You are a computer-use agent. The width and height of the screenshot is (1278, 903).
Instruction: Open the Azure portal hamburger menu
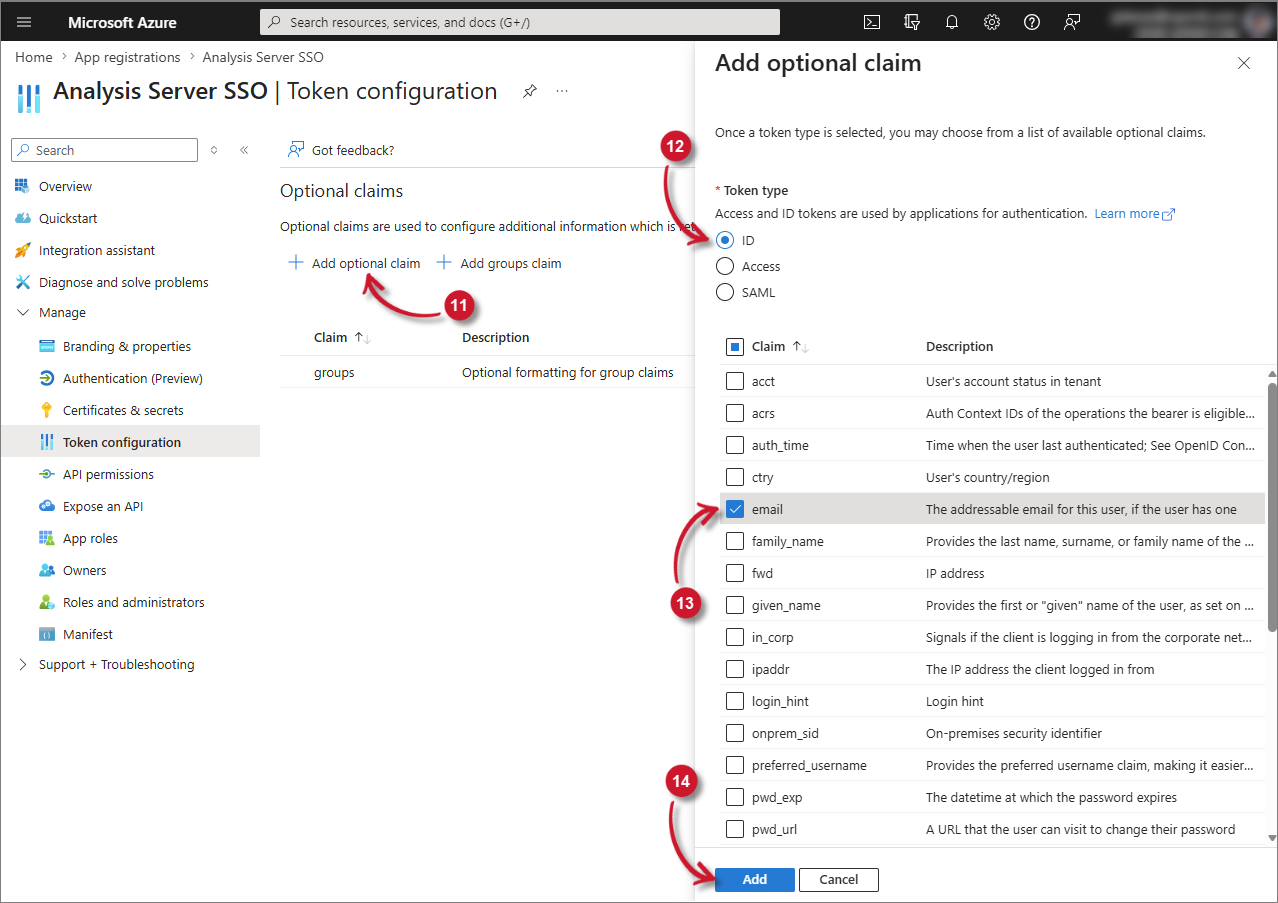click(x=24, y=22)
